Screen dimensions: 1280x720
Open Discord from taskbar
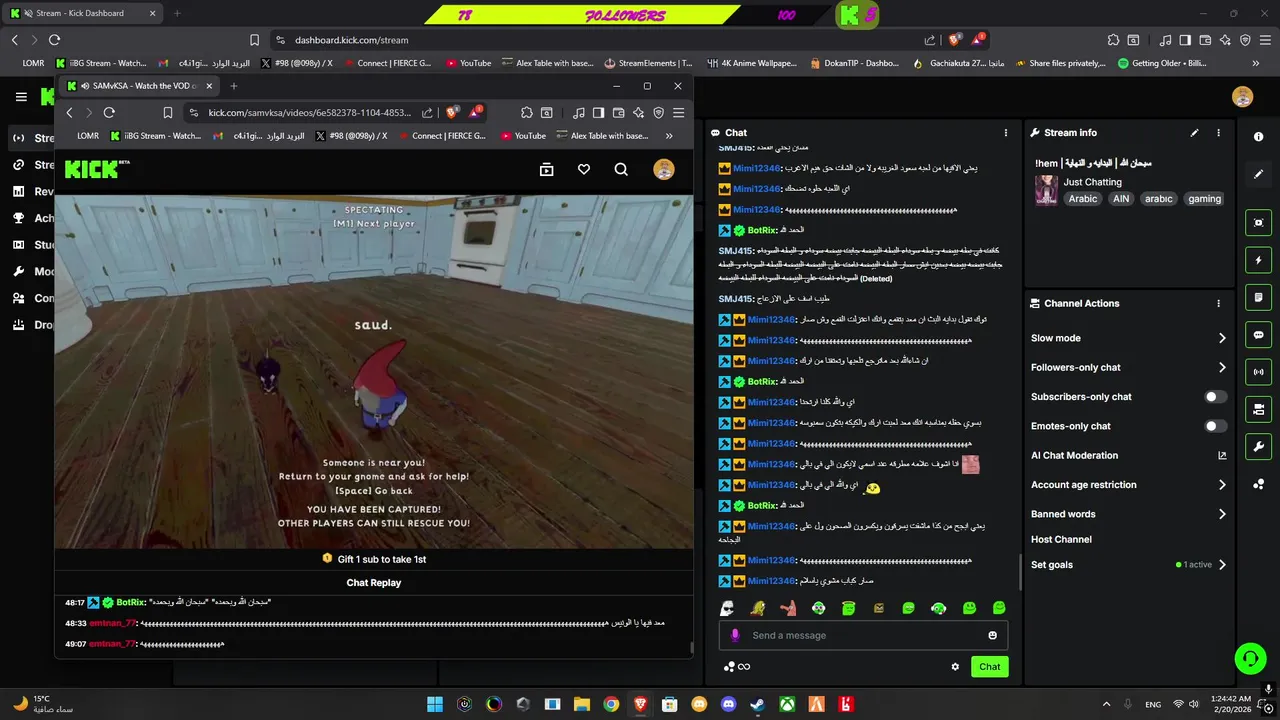728,704
